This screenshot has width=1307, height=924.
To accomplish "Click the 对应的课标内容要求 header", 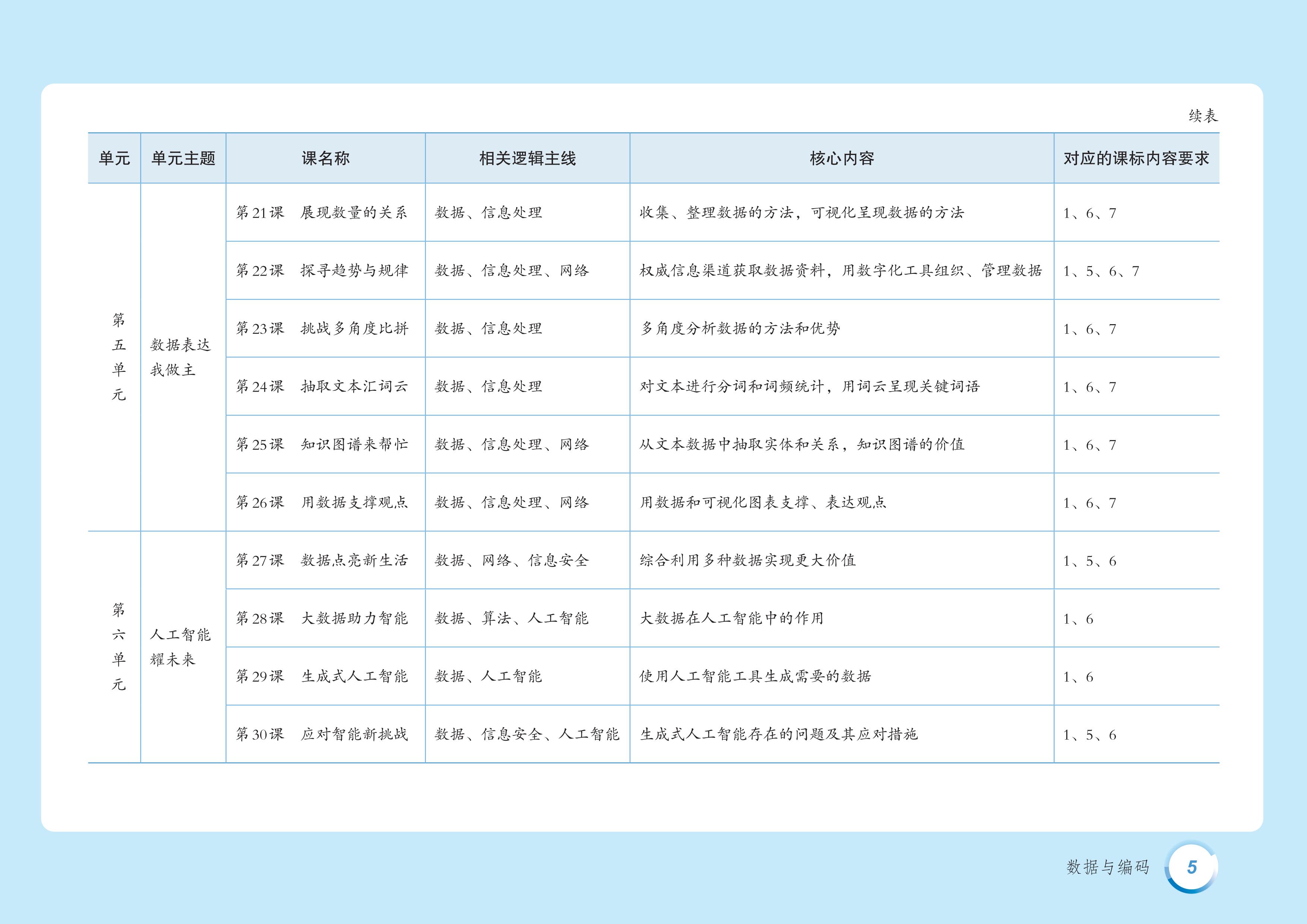I will coord(1136,158).
